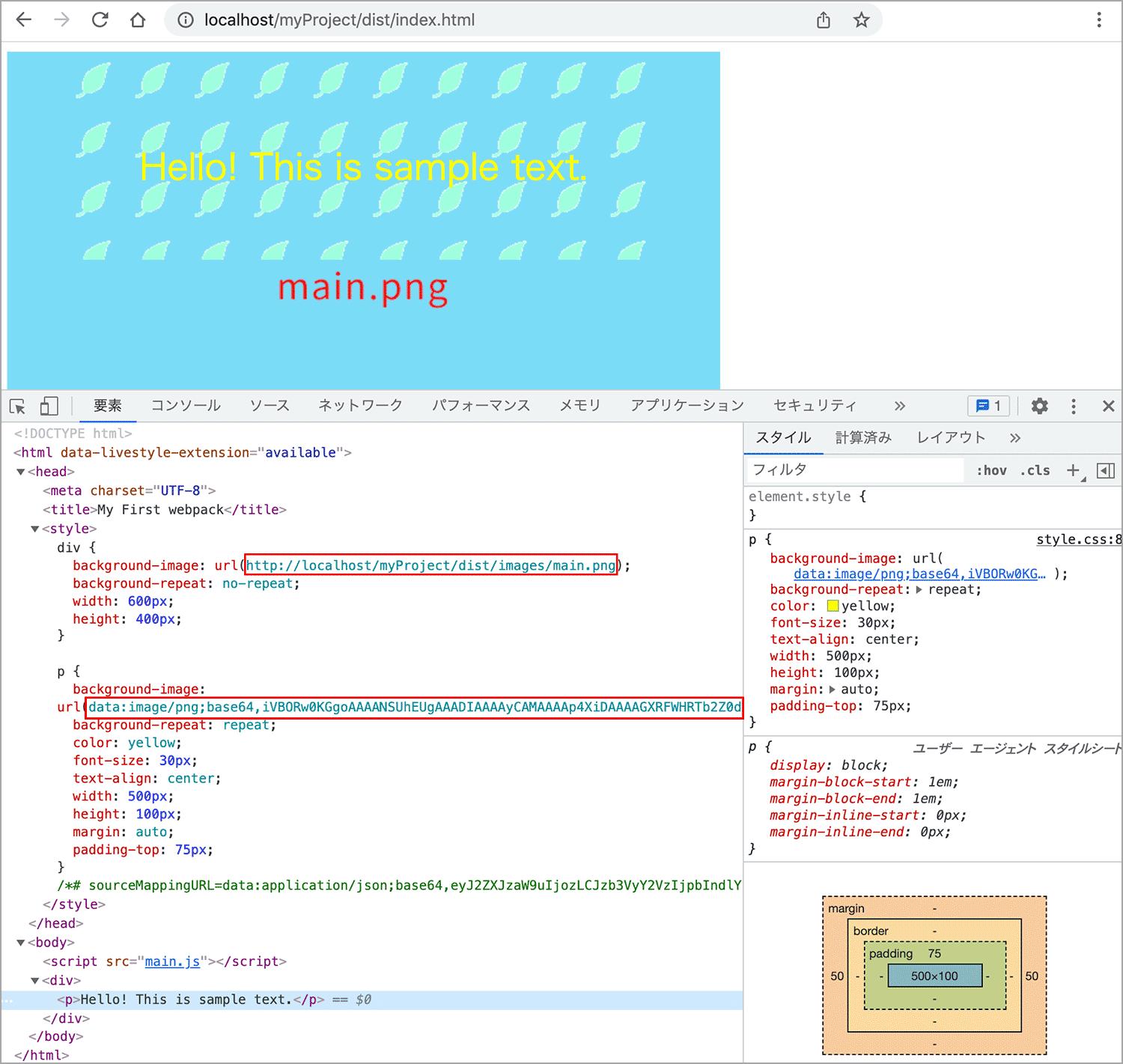This screenshot has height=1064, width=1123.
Task: Open data:image/png;base64 URL link in styles
Action: (x=919, y=574)
